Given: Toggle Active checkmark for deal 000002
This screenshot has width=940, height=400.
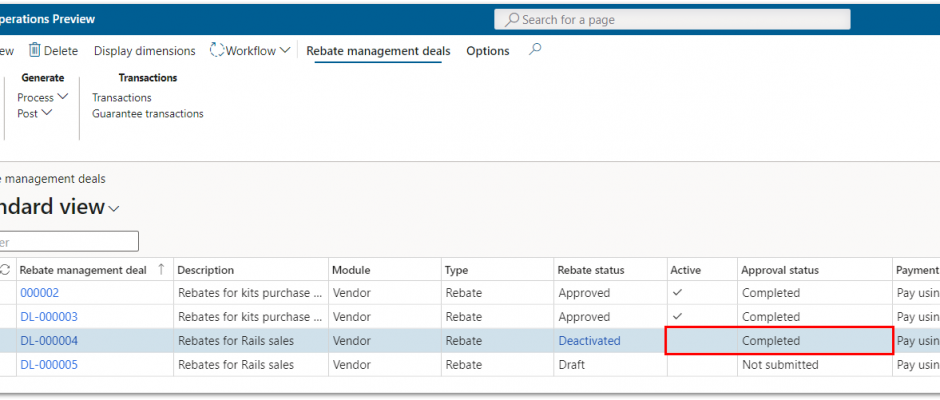Looking at the screenshot, I should (x=678, y=293).
